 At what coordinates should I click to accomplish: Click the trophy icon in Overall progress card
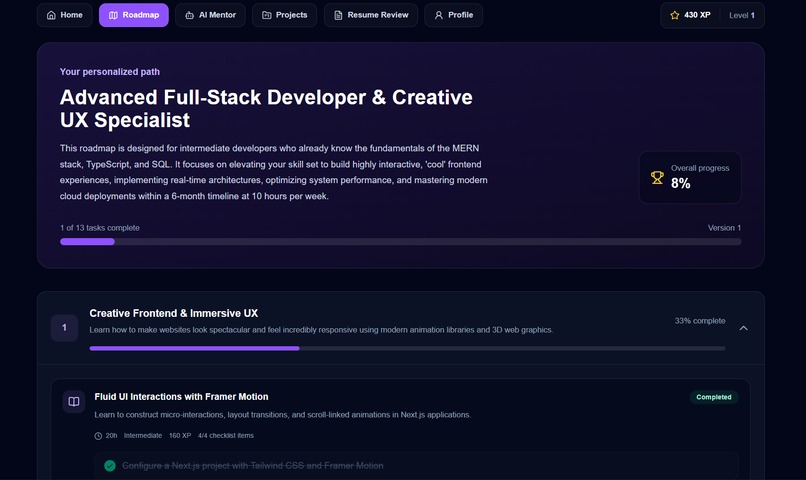[657, 178]
